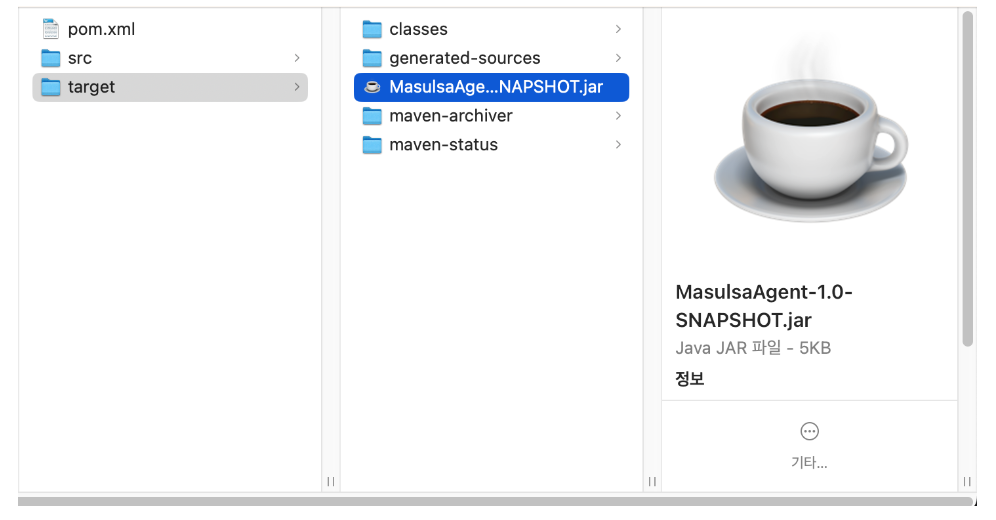Expand the maven-status chevron
The width and height of the screenshot is (996, 520).
[618, 145]
